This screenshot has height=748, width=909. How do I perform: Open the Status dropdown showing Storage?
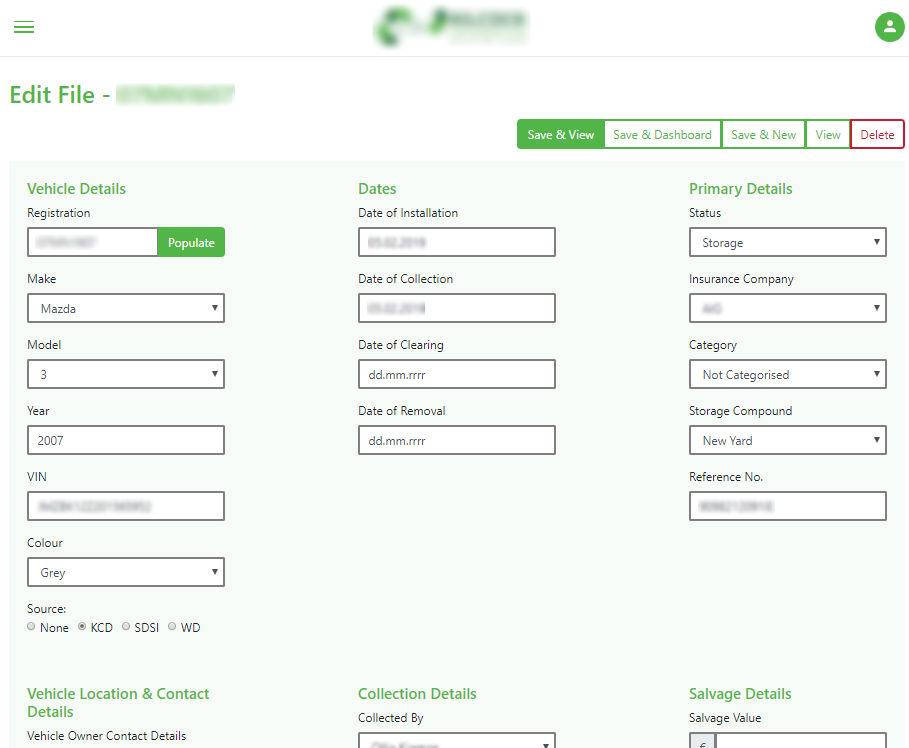click(787, 242)
